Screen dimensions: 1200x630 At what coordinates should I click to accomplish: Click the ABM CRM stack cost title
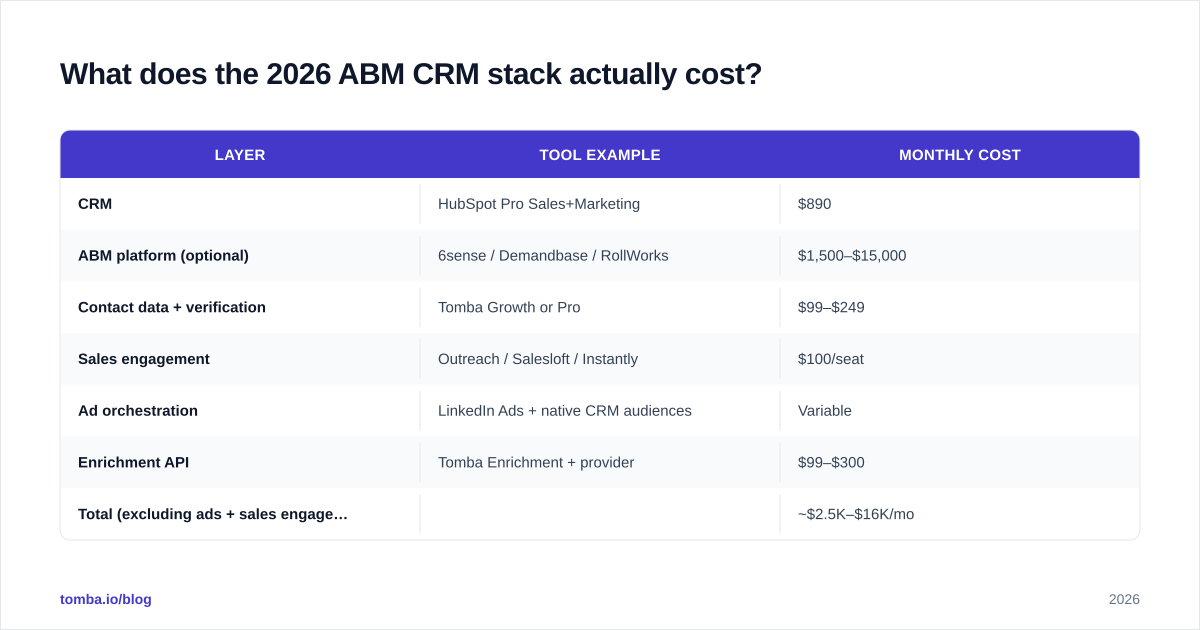[411, 74]
